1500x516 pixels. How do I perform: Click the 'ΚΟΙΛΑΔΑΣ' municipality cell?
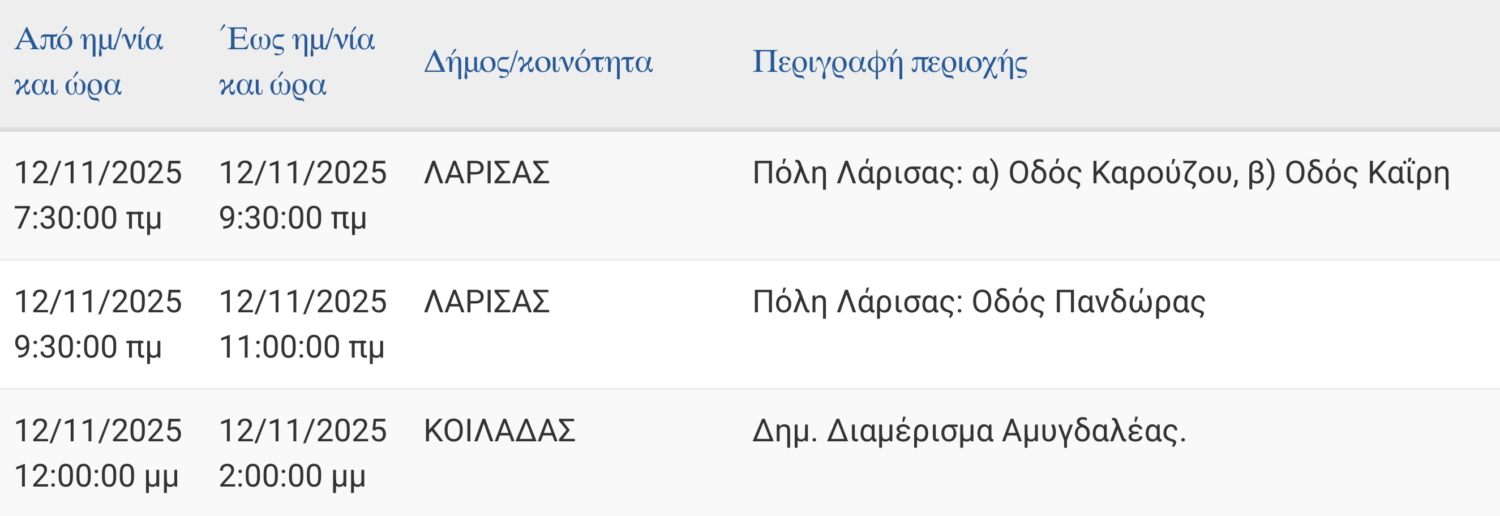500,431
